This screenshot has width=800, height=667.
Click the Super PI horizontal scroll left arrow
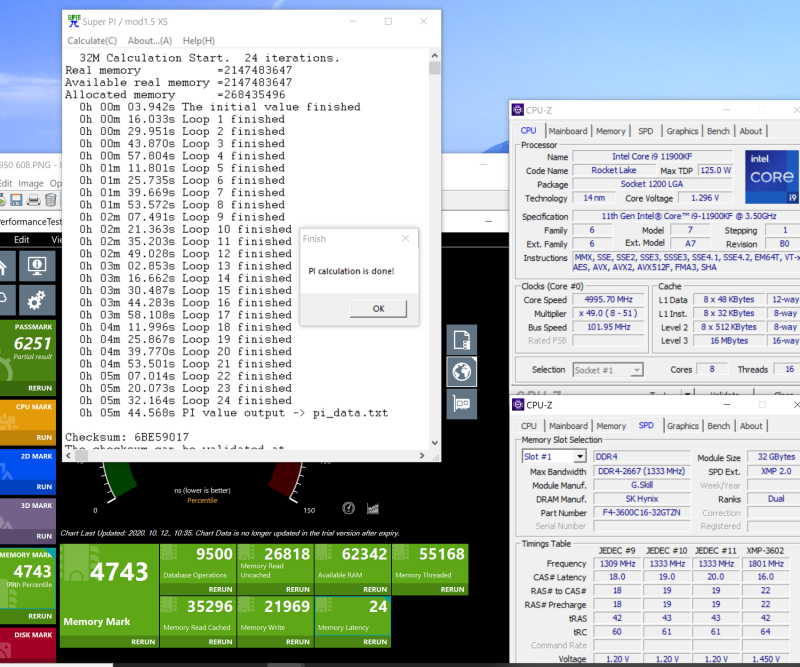coord(70,456)
